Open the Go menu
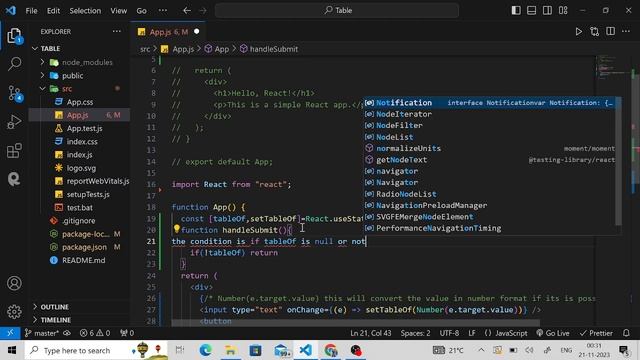 coord(141,11)
